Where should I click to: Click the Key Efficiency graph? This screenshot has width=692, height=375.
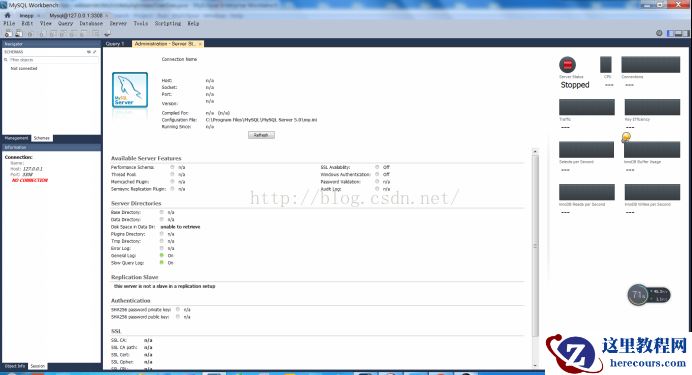(x=652, y=107)
